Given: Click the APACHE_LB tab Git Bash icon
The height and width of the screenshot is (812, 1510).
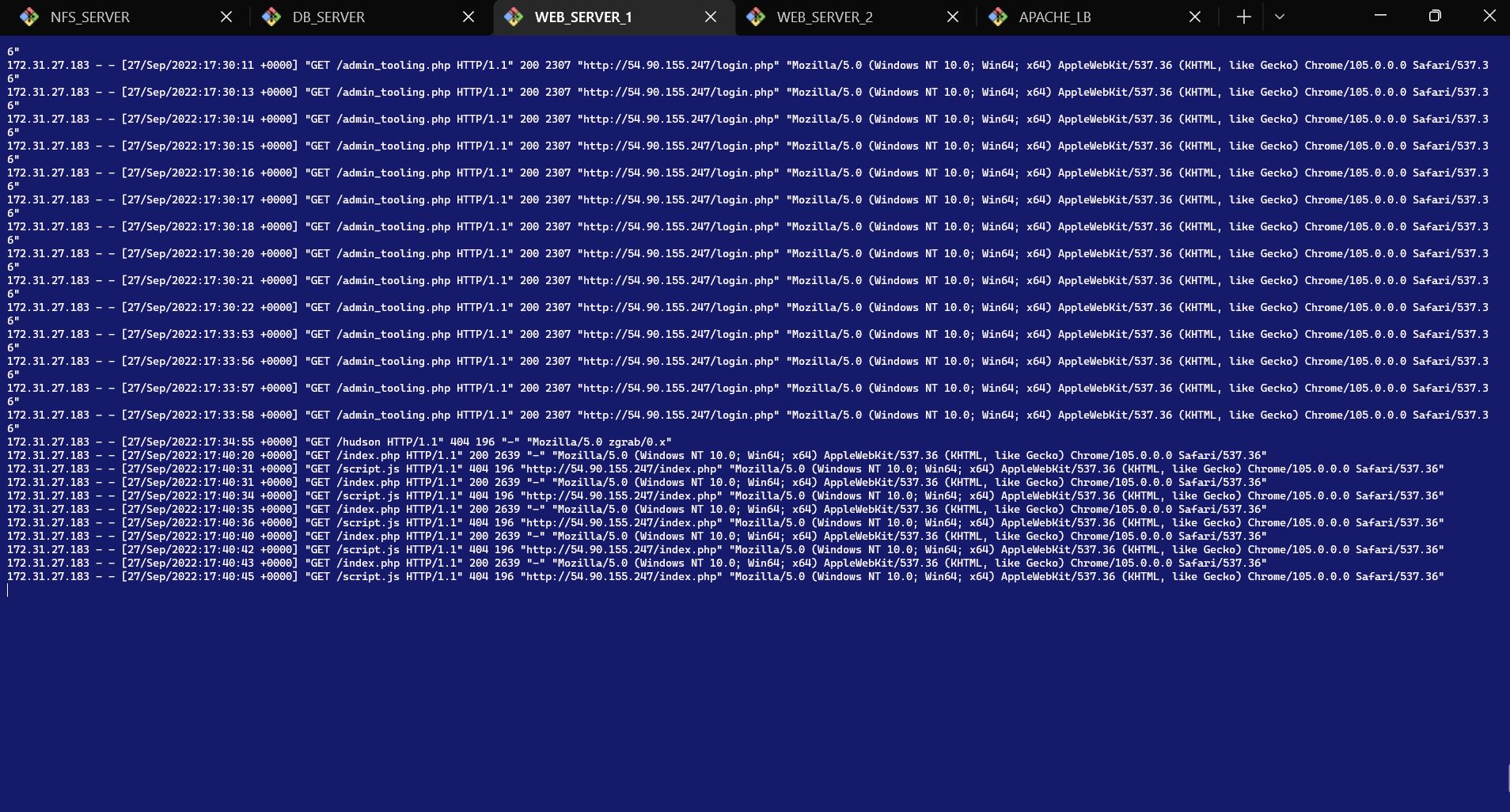Looking at the screenshot, I should pos(998,17).
